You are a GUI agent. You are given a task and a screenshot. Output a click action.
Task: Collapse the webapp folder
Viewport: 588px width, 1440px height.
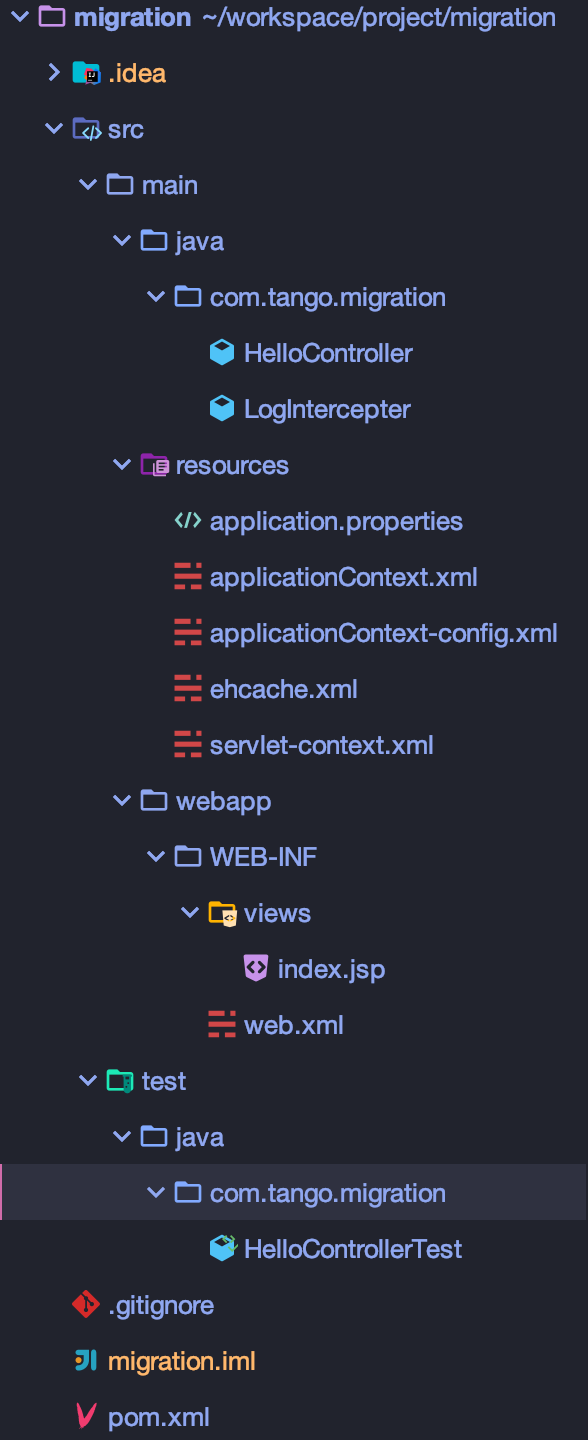pyautogui.click(x=122, y=800)
